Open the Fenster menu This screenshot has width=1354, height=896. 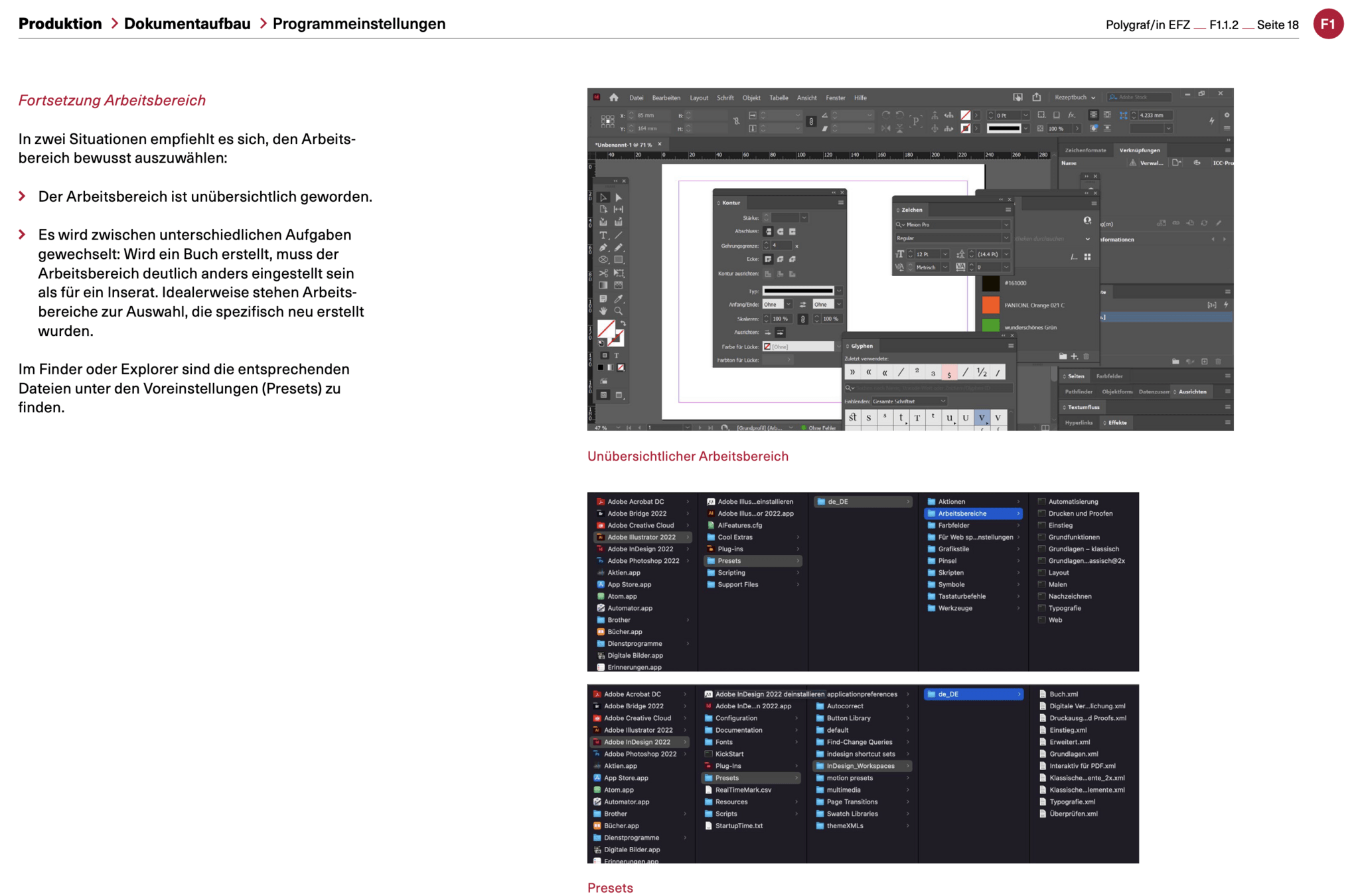click(835, 98)
